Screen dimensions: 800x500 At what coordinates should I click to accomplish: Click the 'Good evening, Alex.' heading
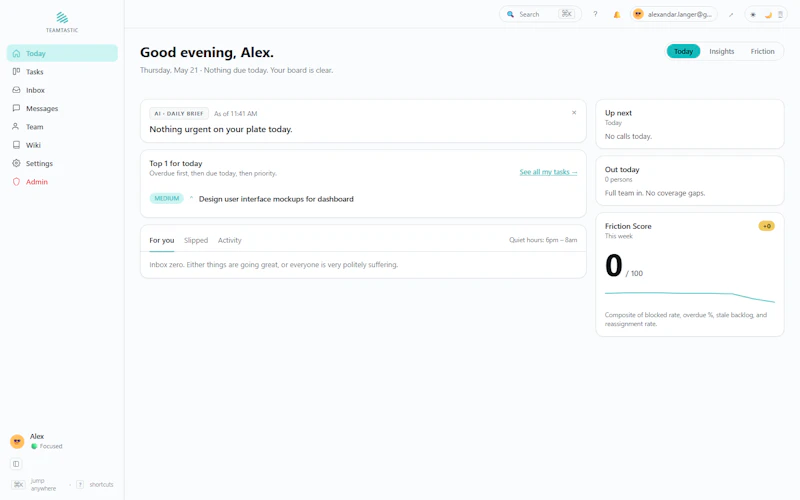pos(207,53)
